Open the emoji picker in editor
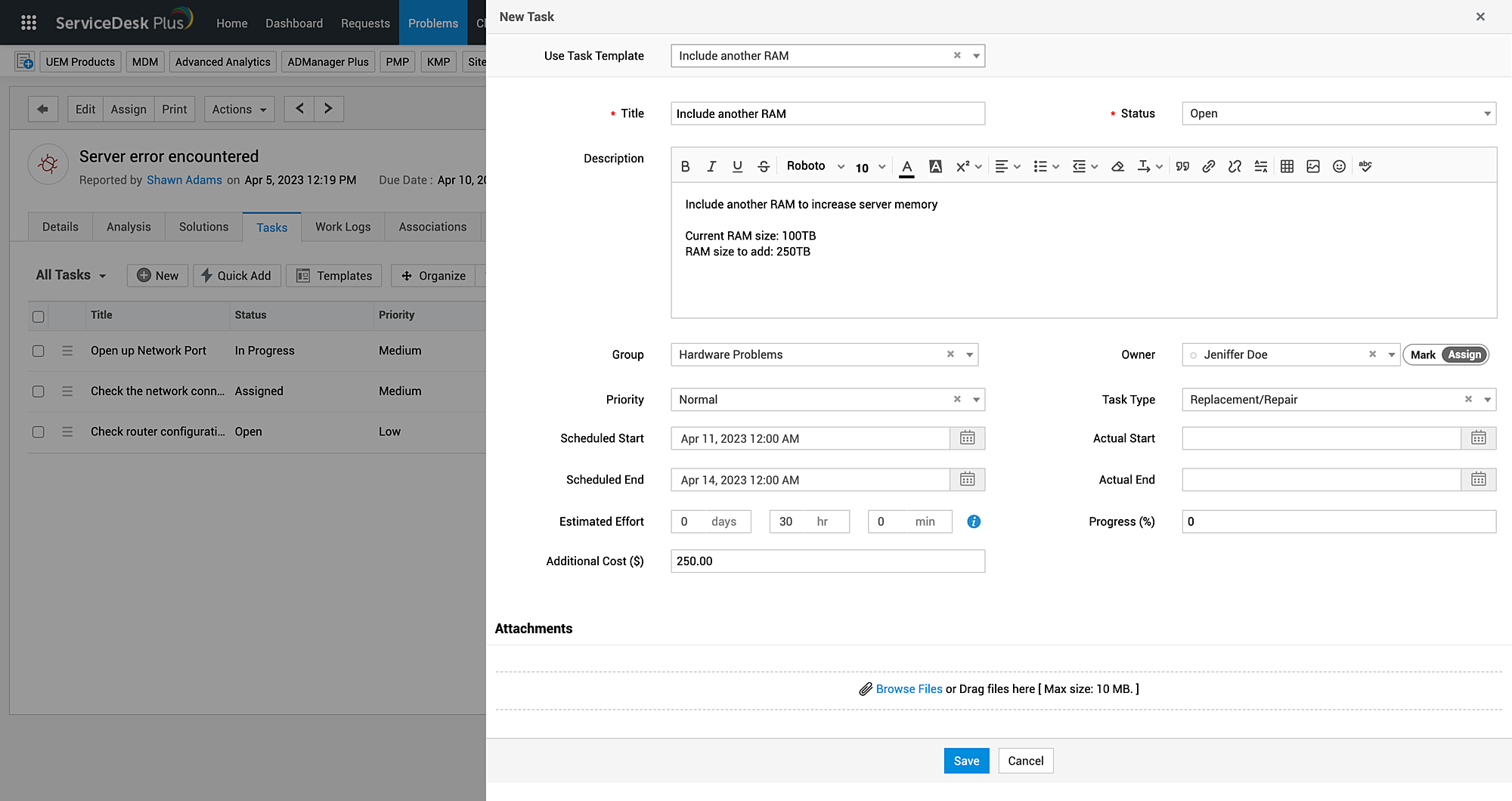The image size is (1512, 801). (1339, 166)
